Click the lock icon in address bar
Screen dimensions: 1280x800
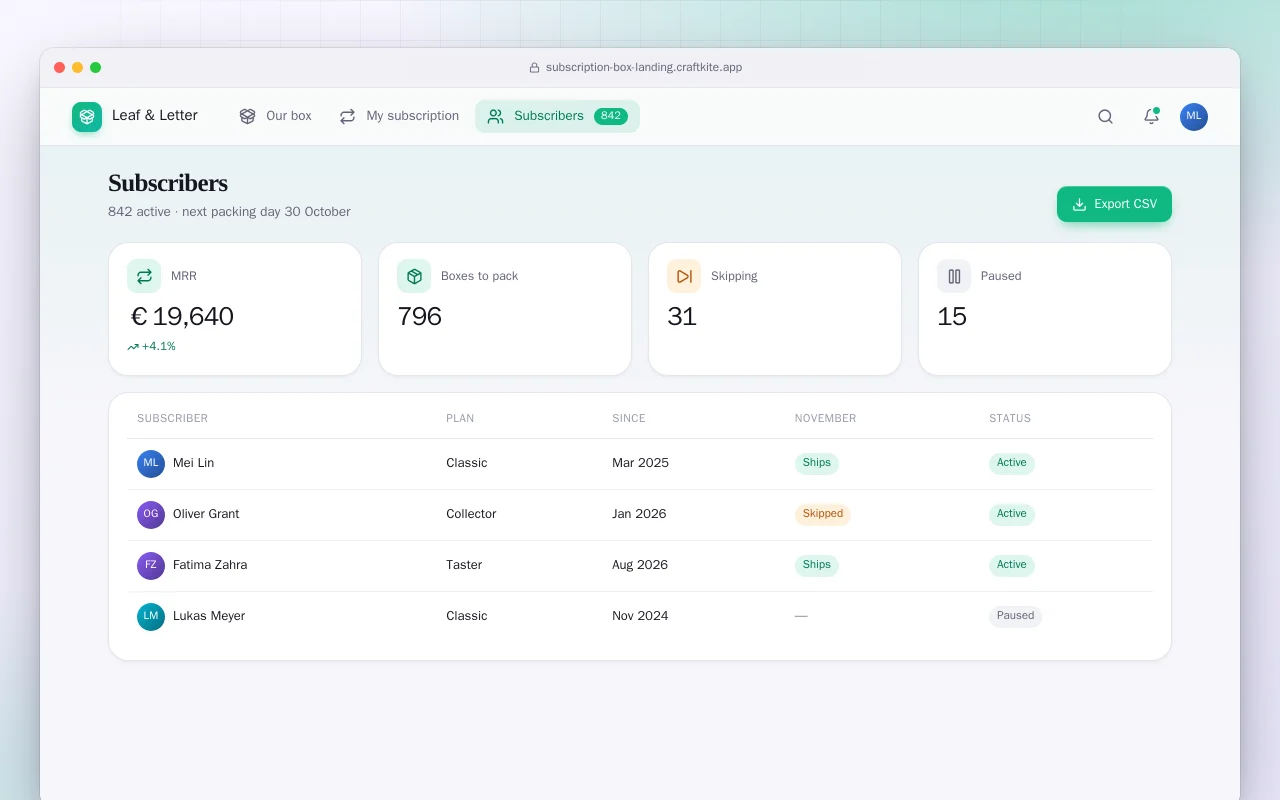[x=535, y=68]
